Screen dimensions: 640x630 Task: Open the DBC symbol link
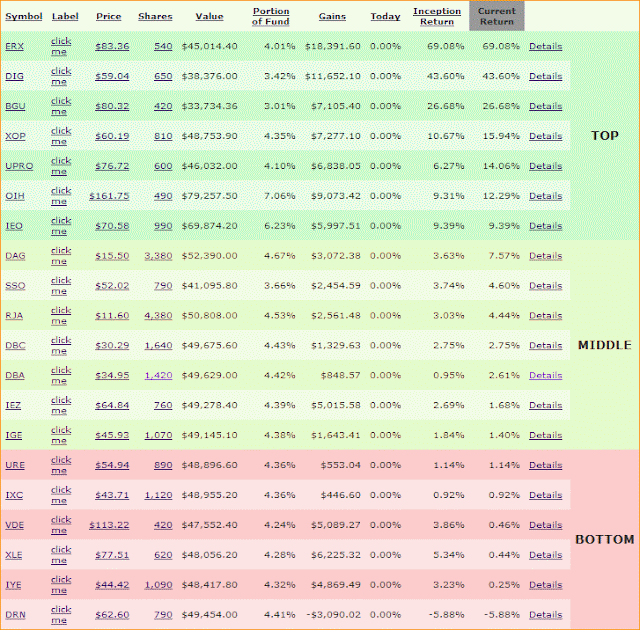point(15,345)
